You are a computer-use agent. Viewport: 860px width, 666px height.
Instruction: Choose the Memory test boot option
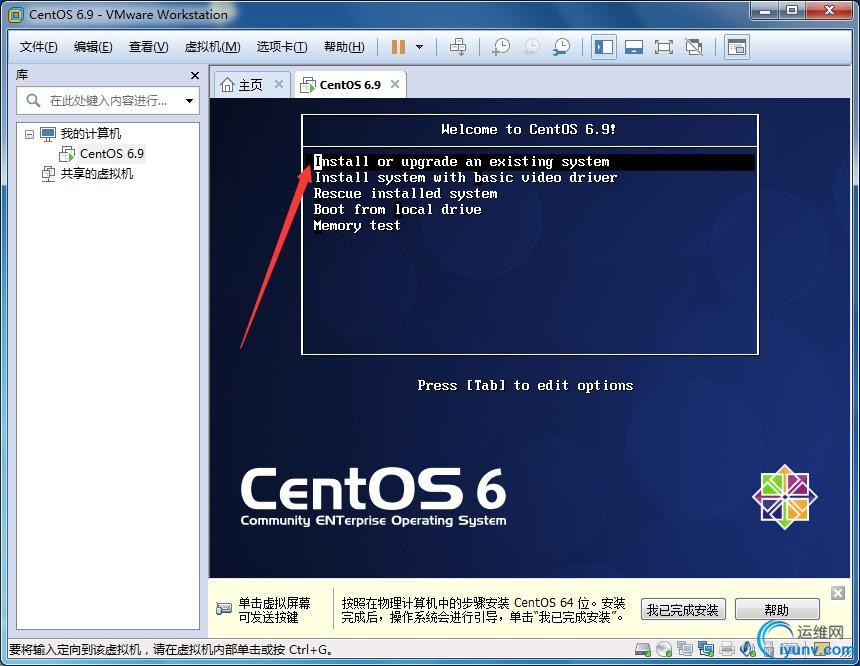tap(357, 225)
